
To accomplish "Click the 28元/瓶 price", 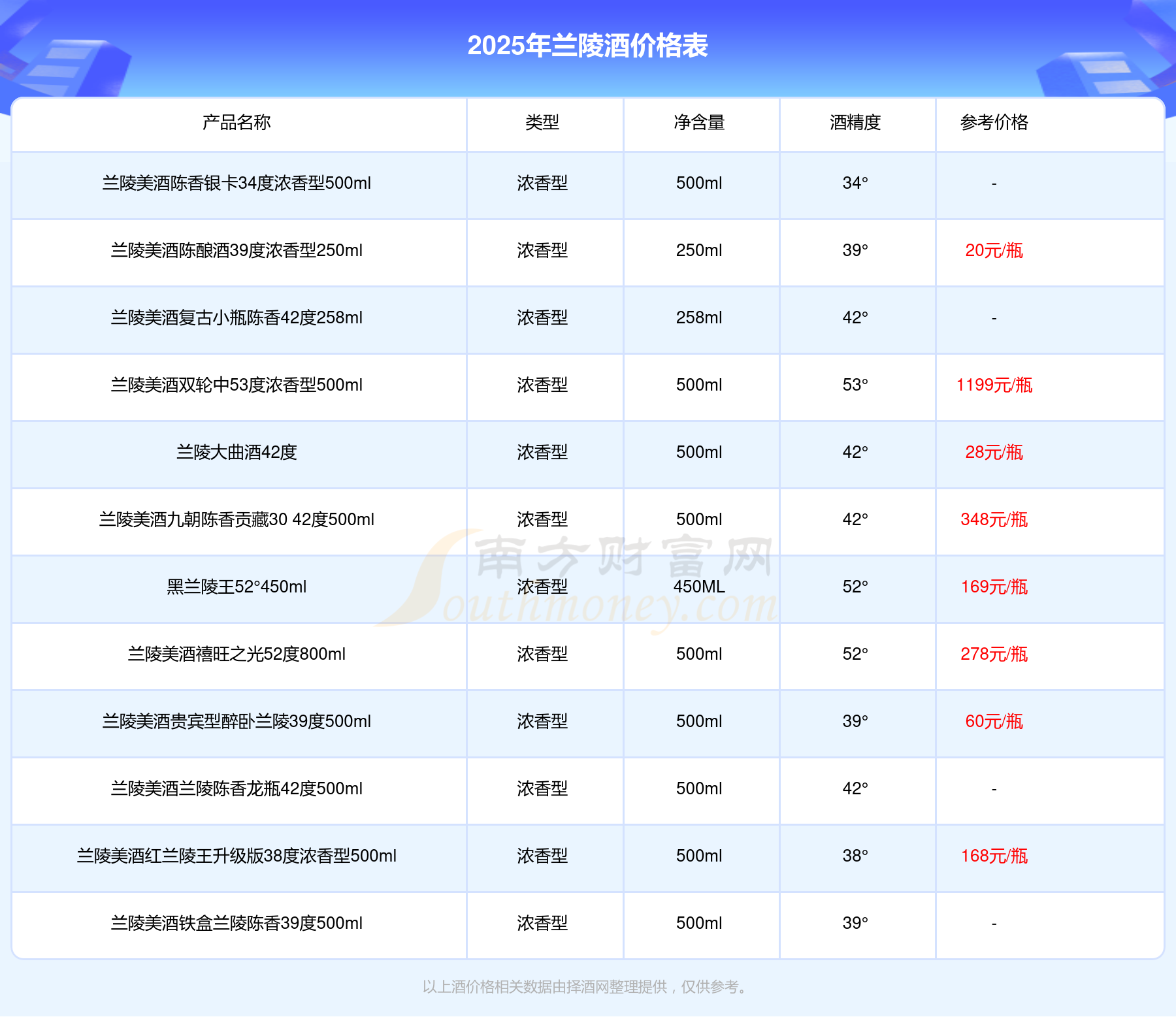I will (994, 452).
